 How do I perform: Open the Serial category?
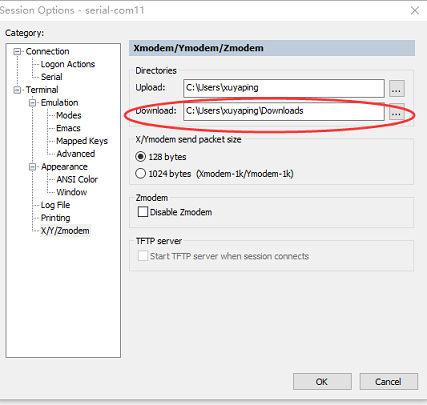tap(51, 77)
